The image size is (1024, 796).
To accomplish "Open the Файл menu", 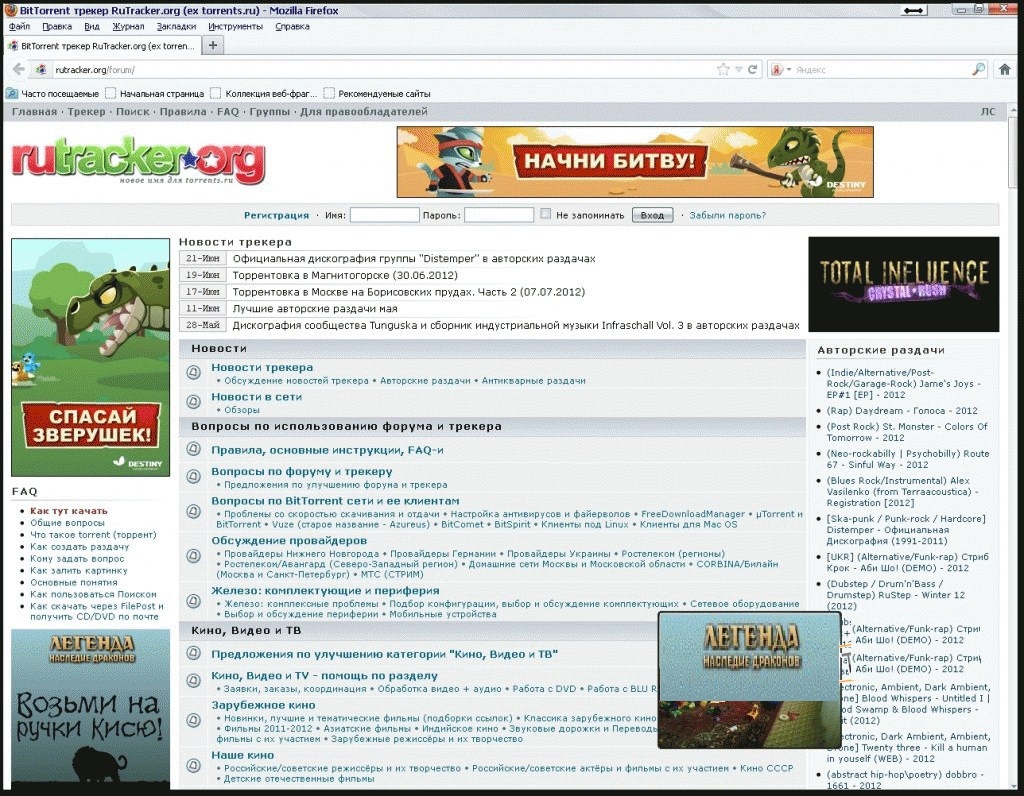I will (20, 27).
